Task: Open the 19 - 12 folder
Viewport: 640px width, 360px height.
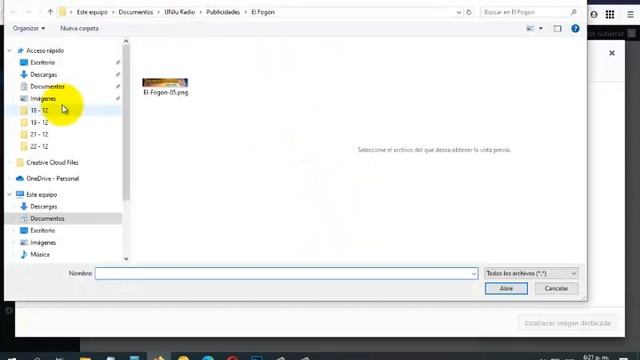Action: pyautogui.click(x=39, y=122)
